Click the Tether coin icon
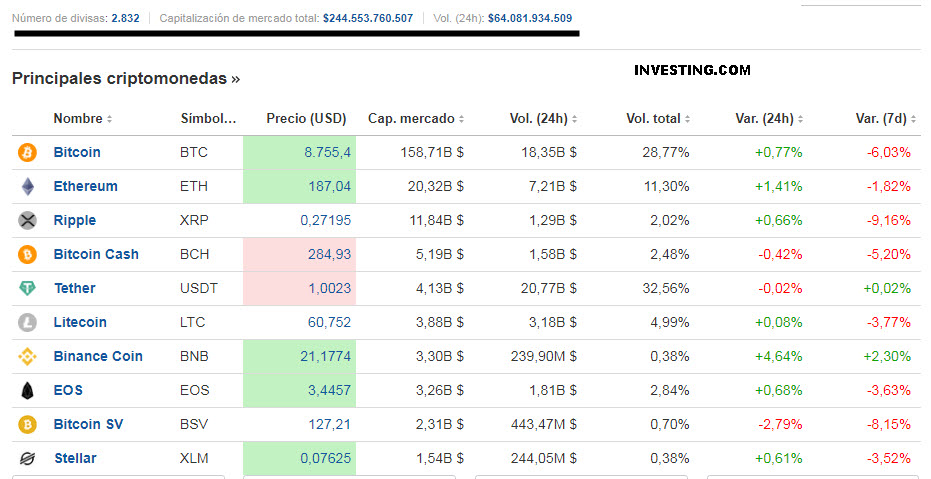Viewport: 931px width, 479px height. 27,289
